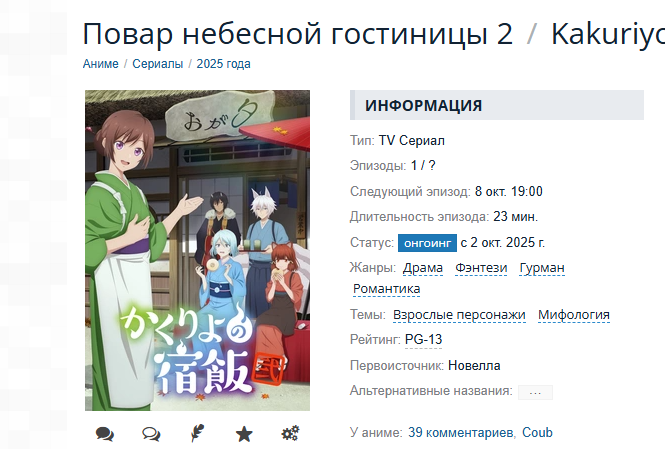The width and height of the screenshot is (665, 449).
Task: Select the Фэнтези genre tag
Action: tap(481, 268)
